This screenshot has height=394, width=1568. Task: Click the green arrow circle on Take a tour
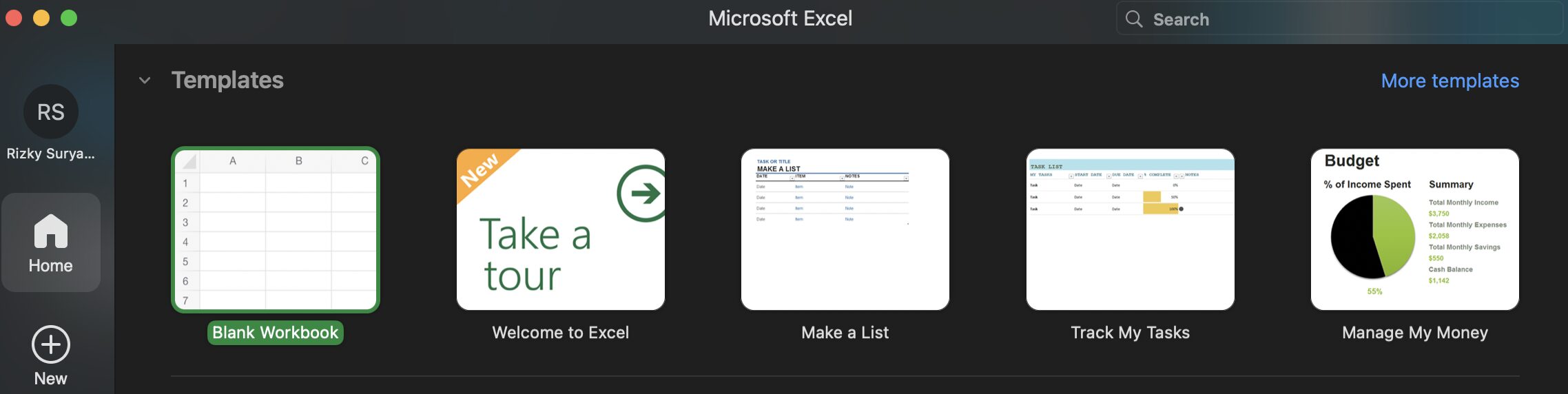click(x=642, y=193)
